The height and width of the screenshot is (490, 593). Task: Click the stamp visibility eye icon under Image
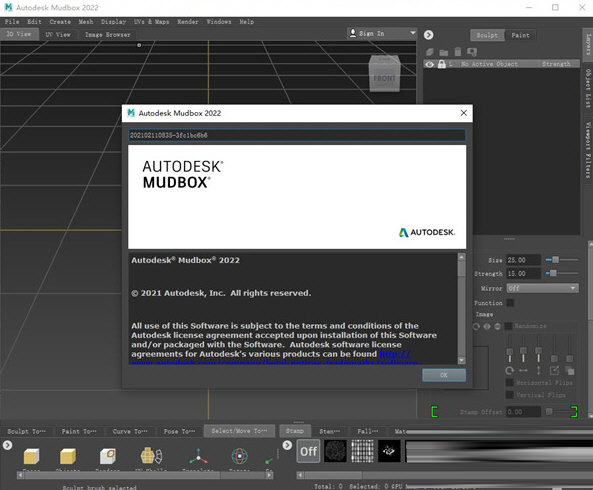[x=487, y=326]
